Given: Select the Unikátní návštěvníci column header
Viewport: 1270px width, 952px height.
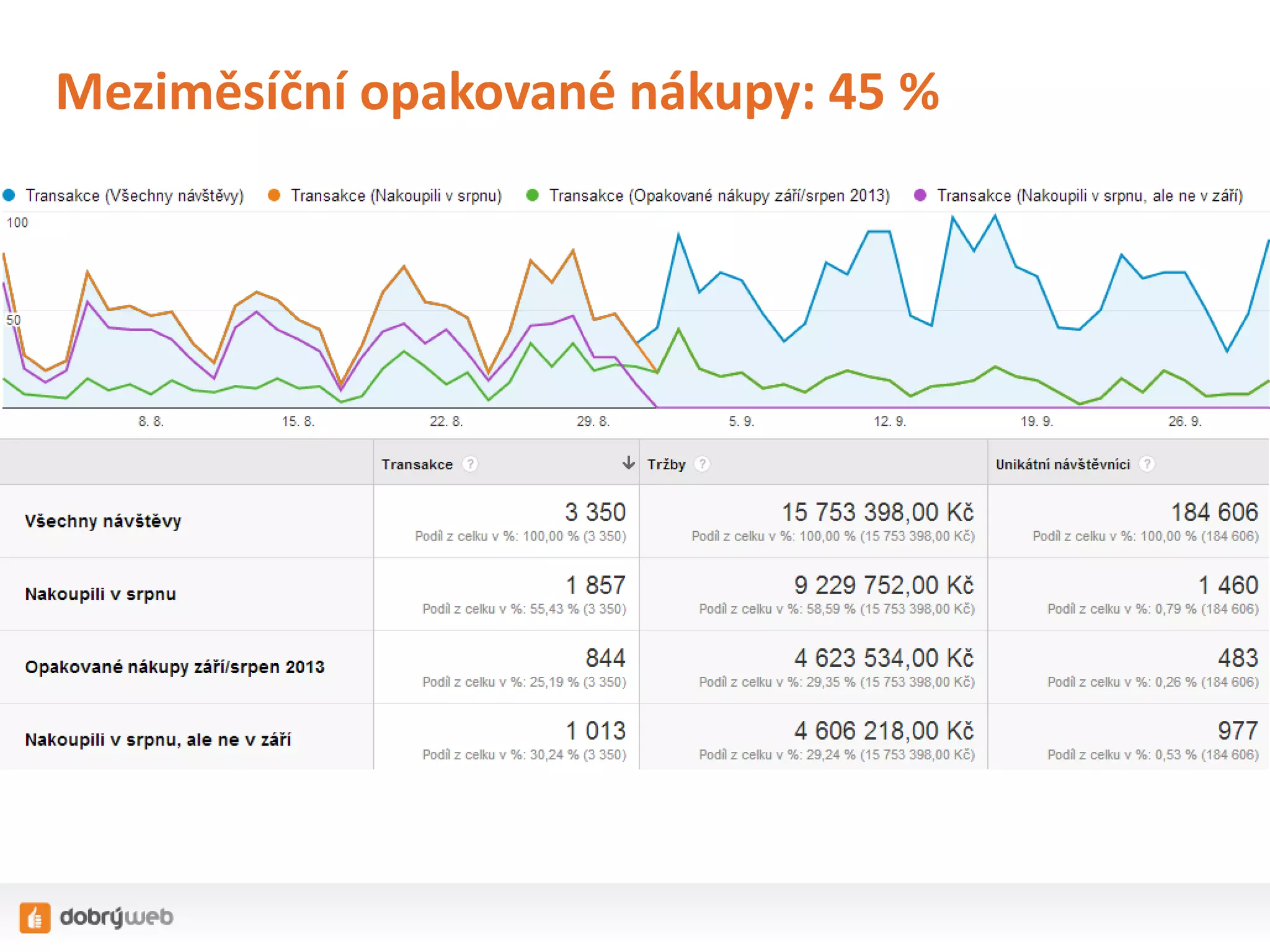Looking at the screenshot, I should [1128, 463].
